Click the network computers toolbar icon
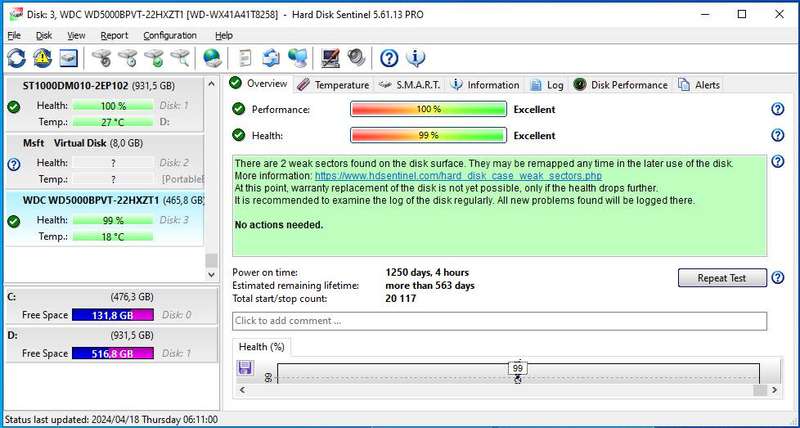This screenshot has height=428, width=800. point(297,58)
